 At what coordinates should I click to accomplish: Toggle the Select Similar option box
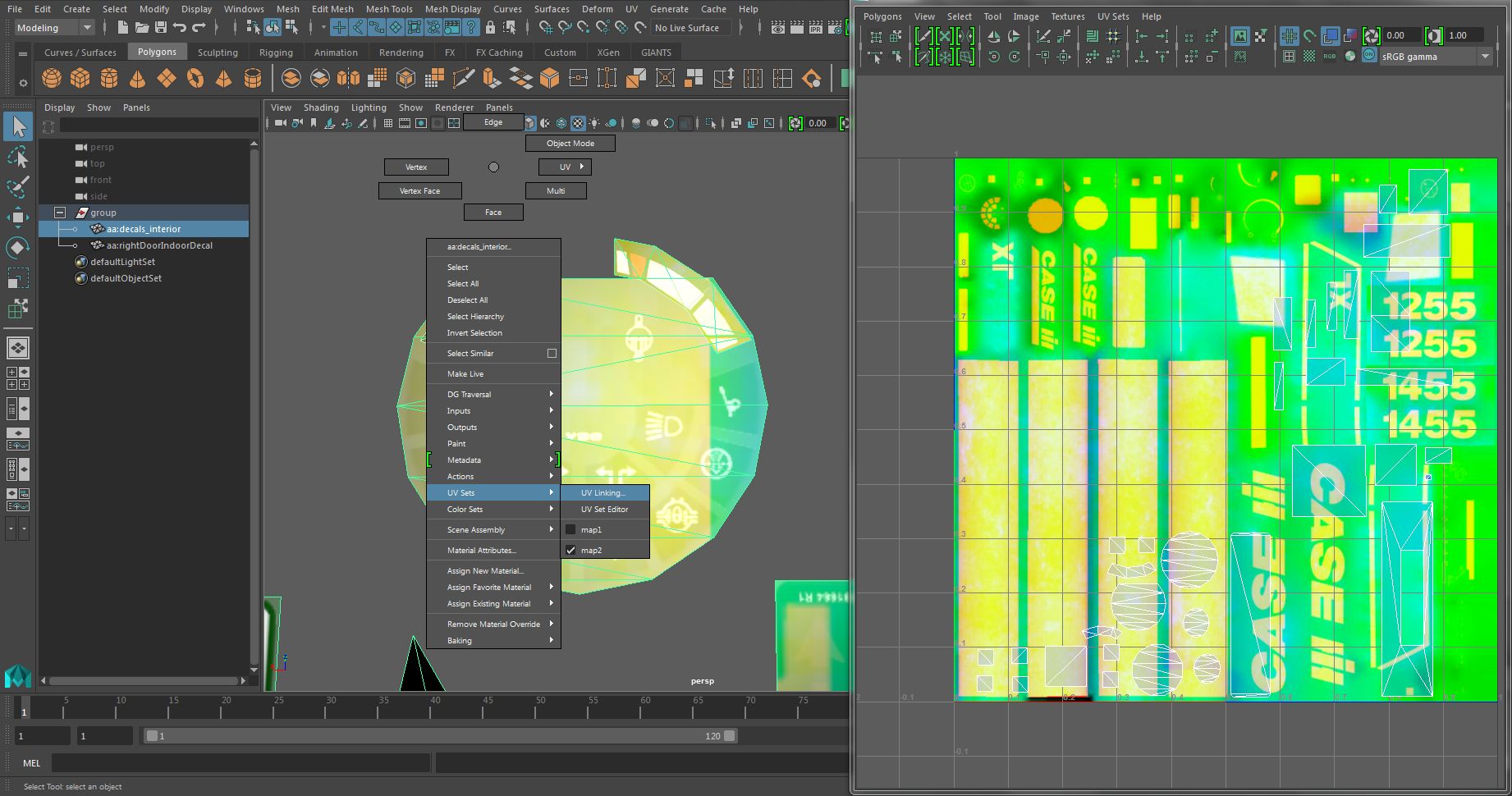click(x=552, y=354)
